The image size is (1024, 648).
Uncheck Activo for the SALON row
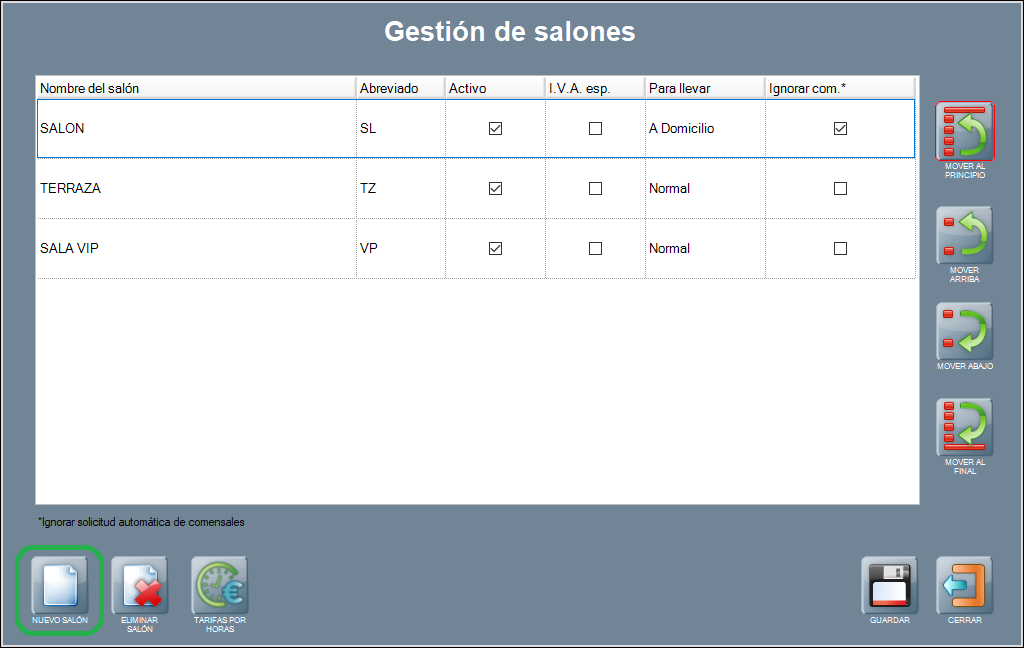[x=495, y=129]
